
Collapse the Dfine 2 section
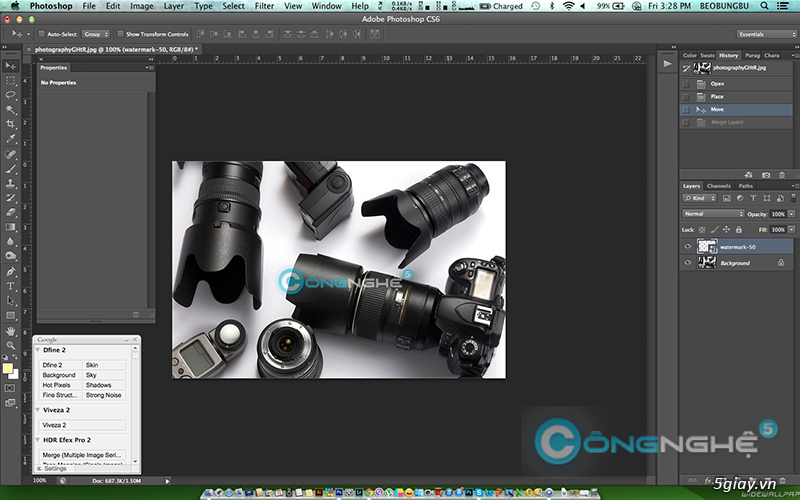tap(38, 351)
